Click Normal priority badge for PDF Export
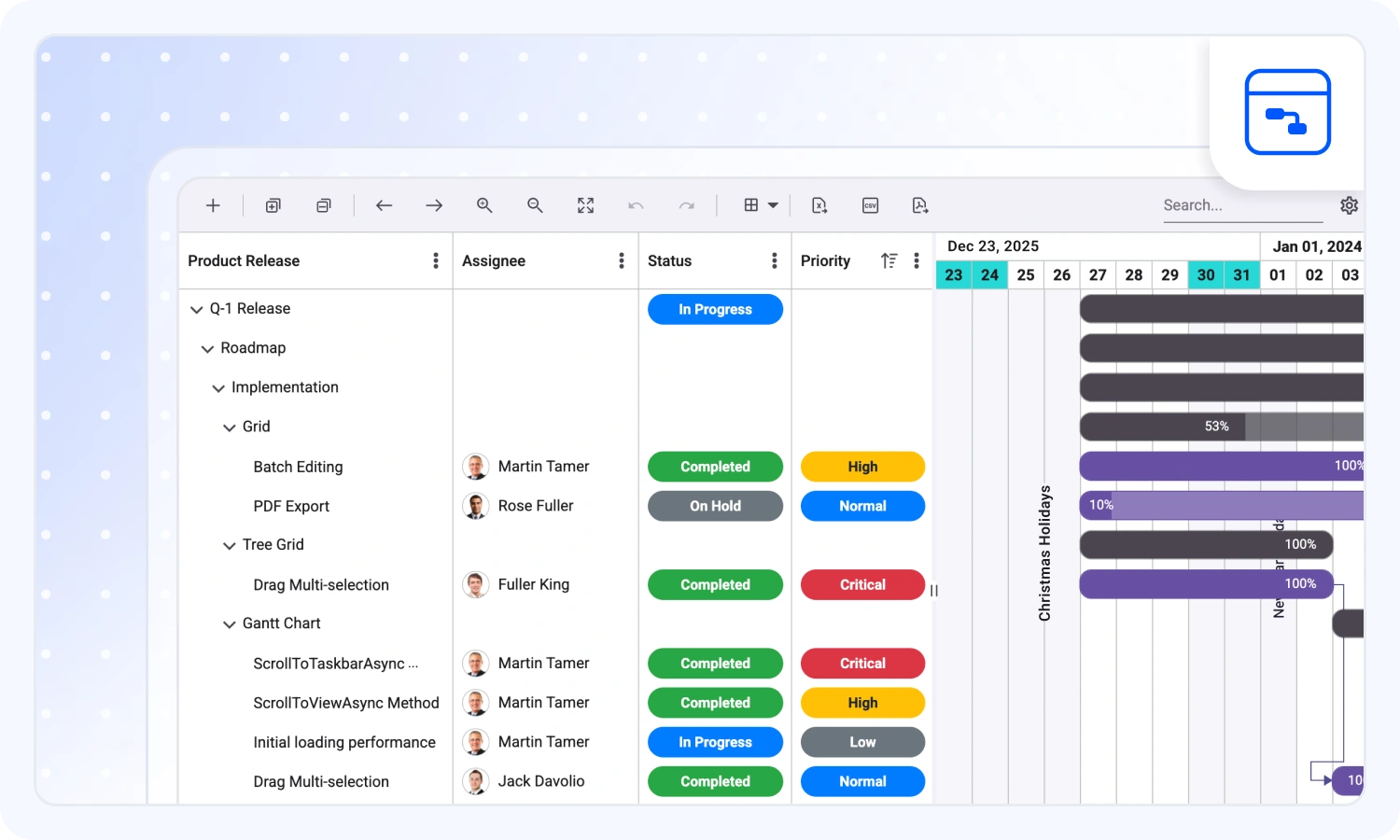Viewport: 1400px width, 840px height. tap(862, 506)
